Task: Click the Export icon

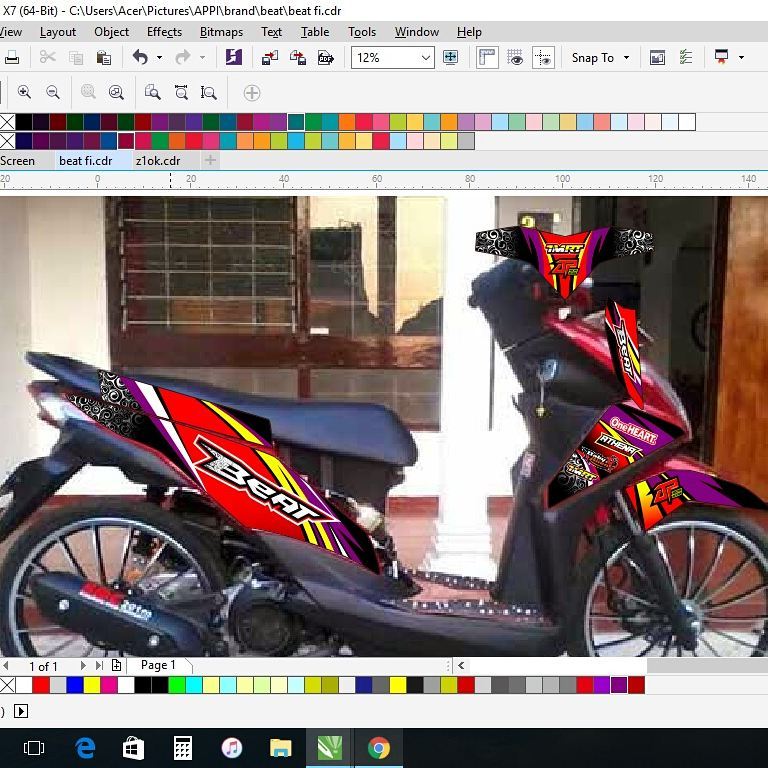Action: (x=298, y=58)
